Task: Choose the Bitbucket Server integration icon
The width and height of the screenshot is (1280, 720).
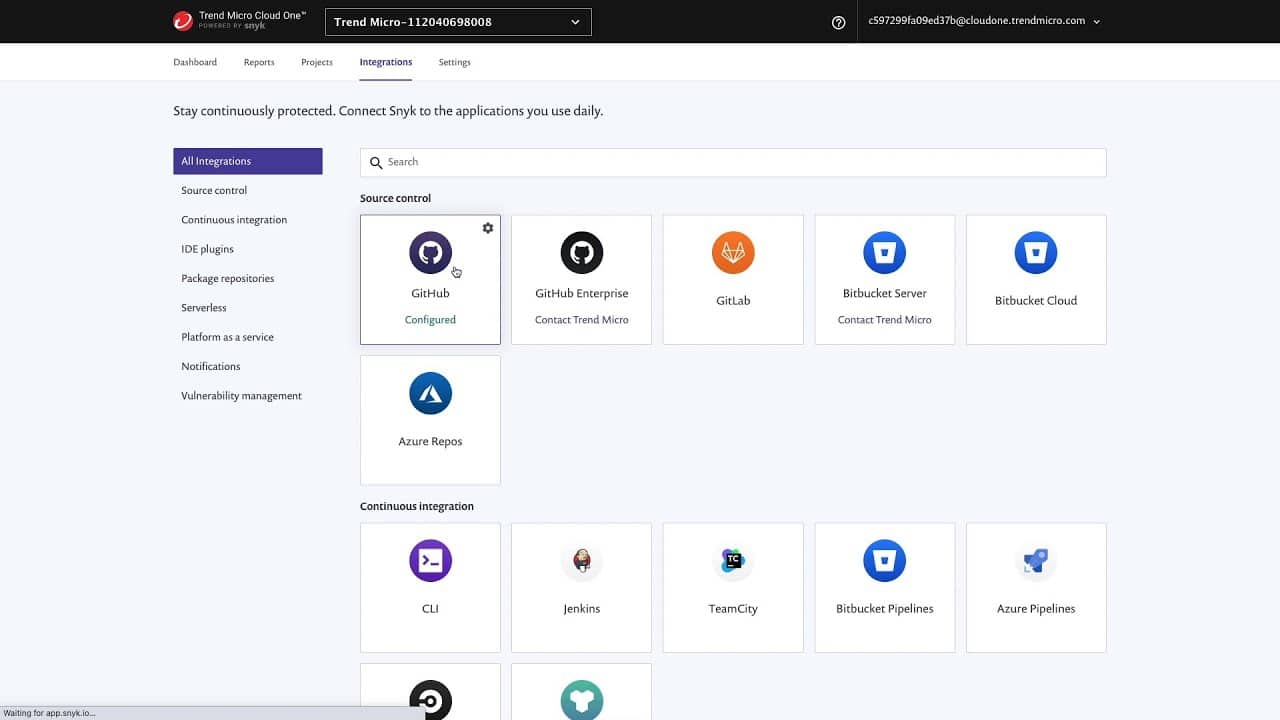Action: [885, 253]
